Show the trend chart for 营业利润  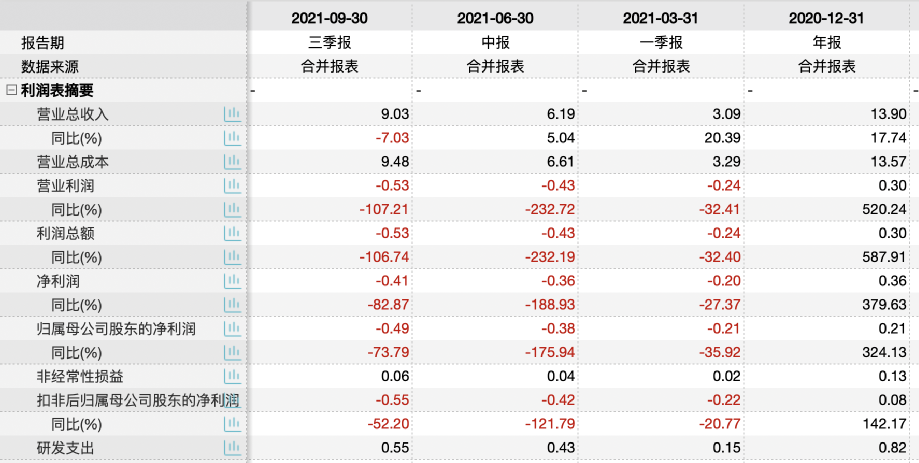point(232,186)
